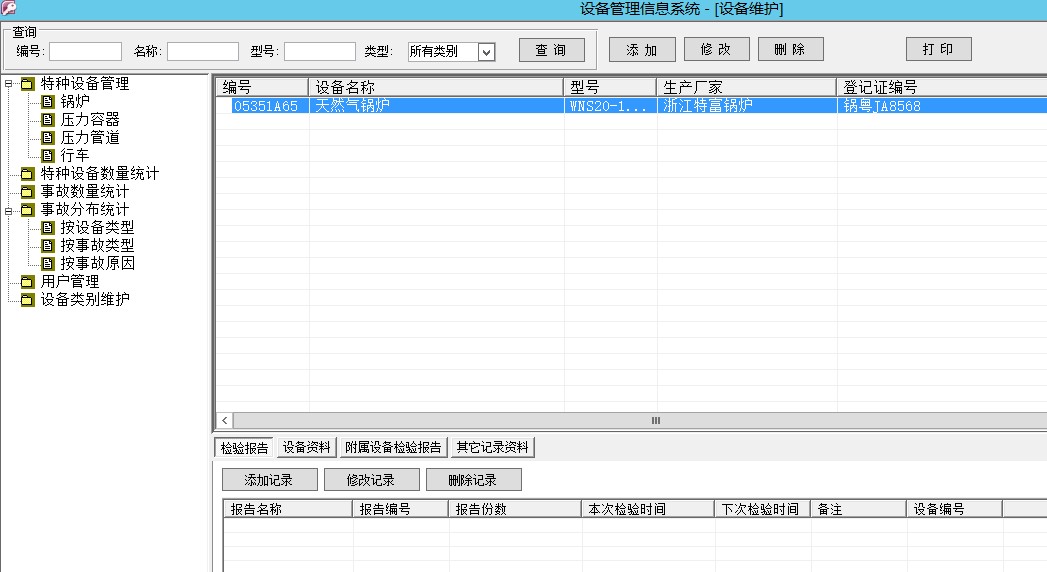Image resolution: width=1047 pixels, height=572 pixels.
Task: Open 事故数量统计 in the tree
Action: pyautogui.click(x=85, y=192)
